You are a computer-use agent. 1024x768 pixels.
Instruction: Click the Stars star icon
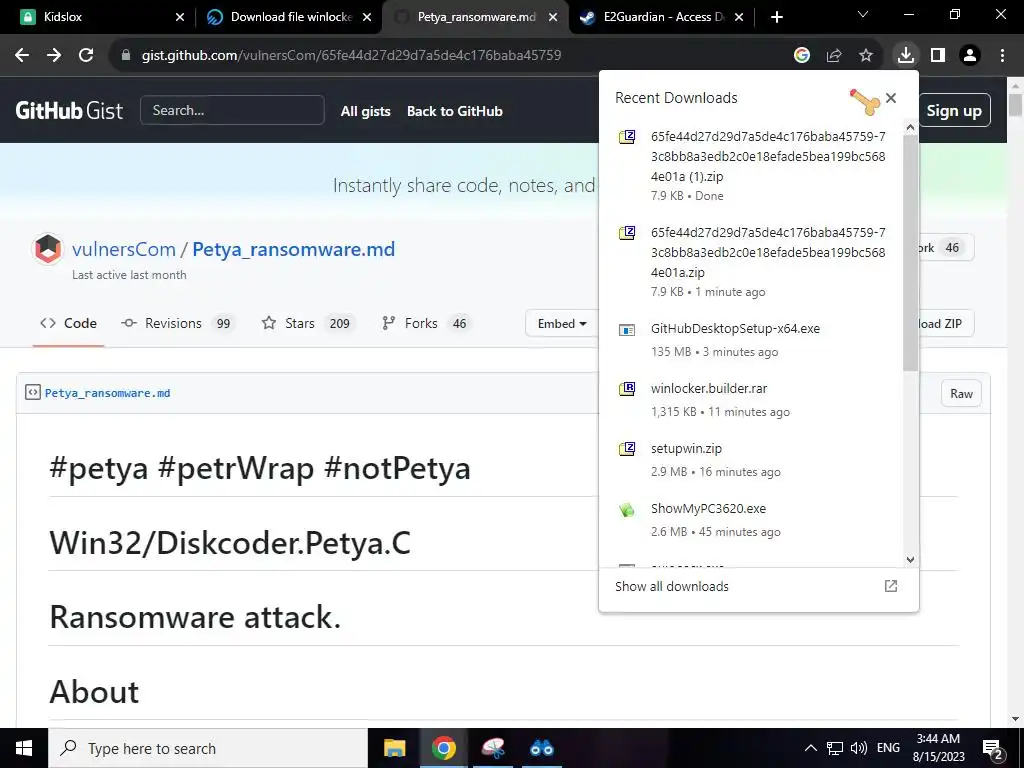click(x=268, y=323)
